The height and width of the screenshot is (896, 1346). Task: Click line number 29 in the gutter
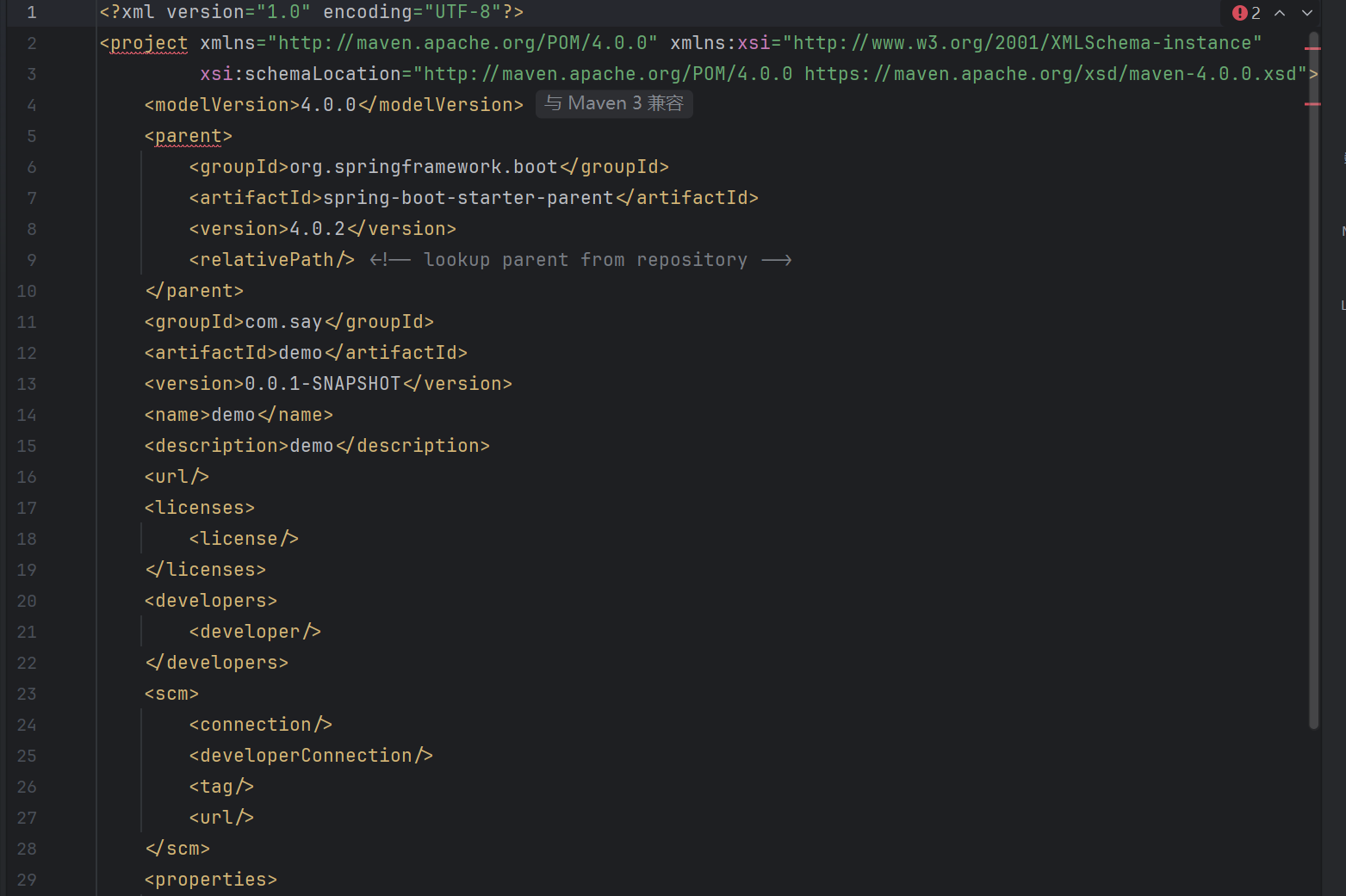(x=27, y=880)
